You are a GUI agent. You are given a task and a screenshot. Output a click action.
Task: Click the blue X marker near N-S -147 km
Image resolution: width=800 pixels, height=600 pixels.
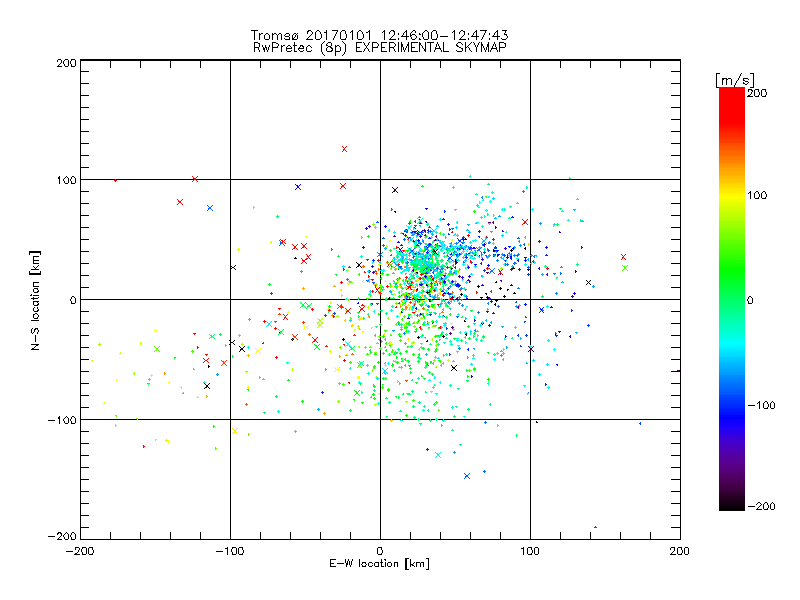(467, 476)
